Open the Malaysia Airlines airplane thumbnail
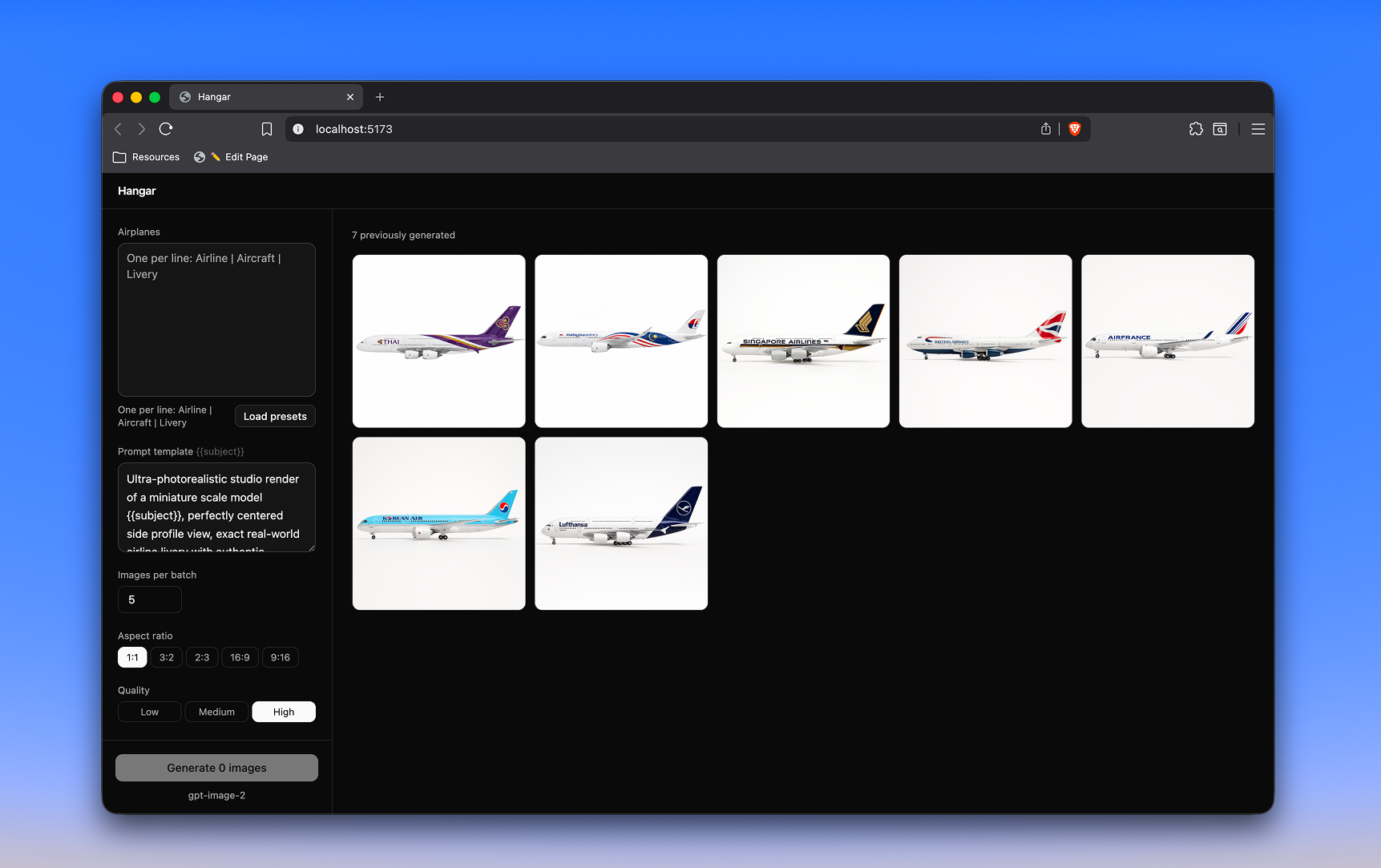This screenshot has height=868, width=1381. tap(621, 341)
